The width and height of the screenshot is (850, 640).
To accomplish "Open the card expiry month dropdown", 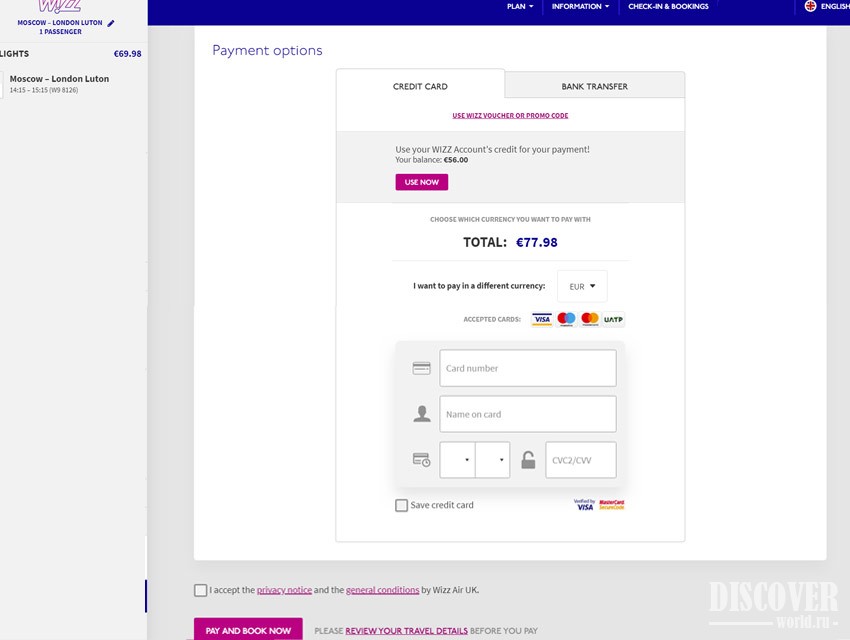I will pyautogui.click(x=457, y=460).
